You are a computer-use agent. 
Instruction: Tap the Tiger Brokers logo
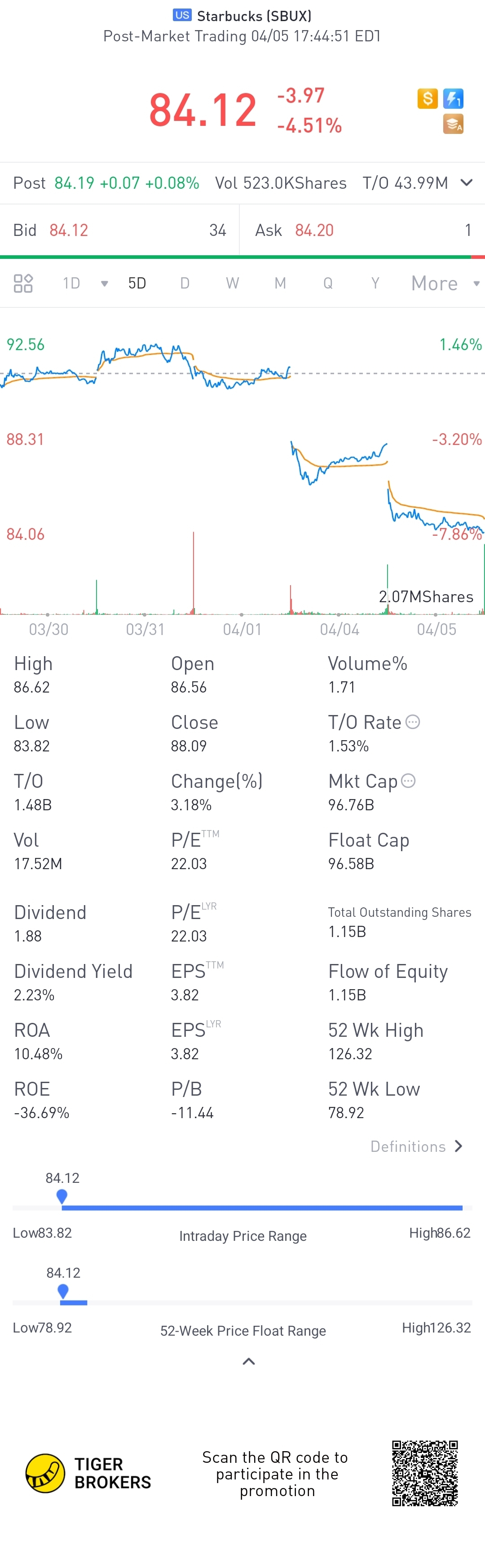45,1473
